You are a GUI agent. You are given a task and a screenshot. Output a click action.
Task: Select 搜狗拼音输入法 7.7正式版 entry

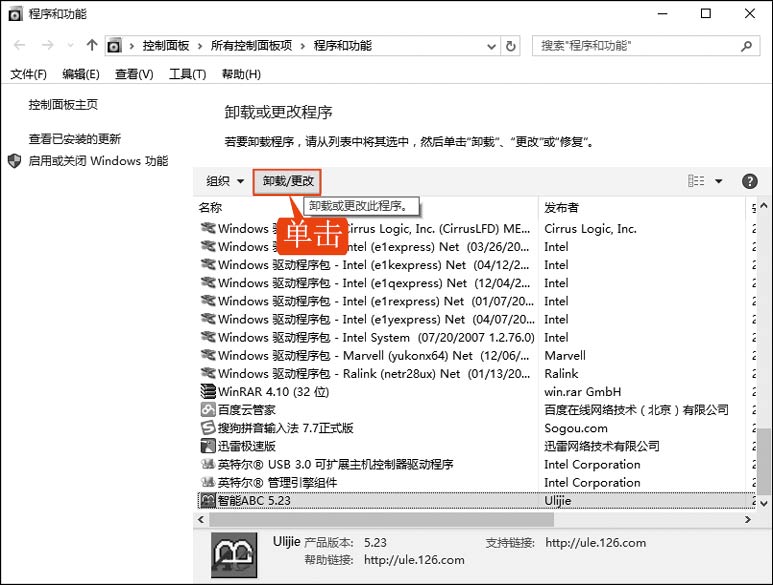tap(286, 428)
